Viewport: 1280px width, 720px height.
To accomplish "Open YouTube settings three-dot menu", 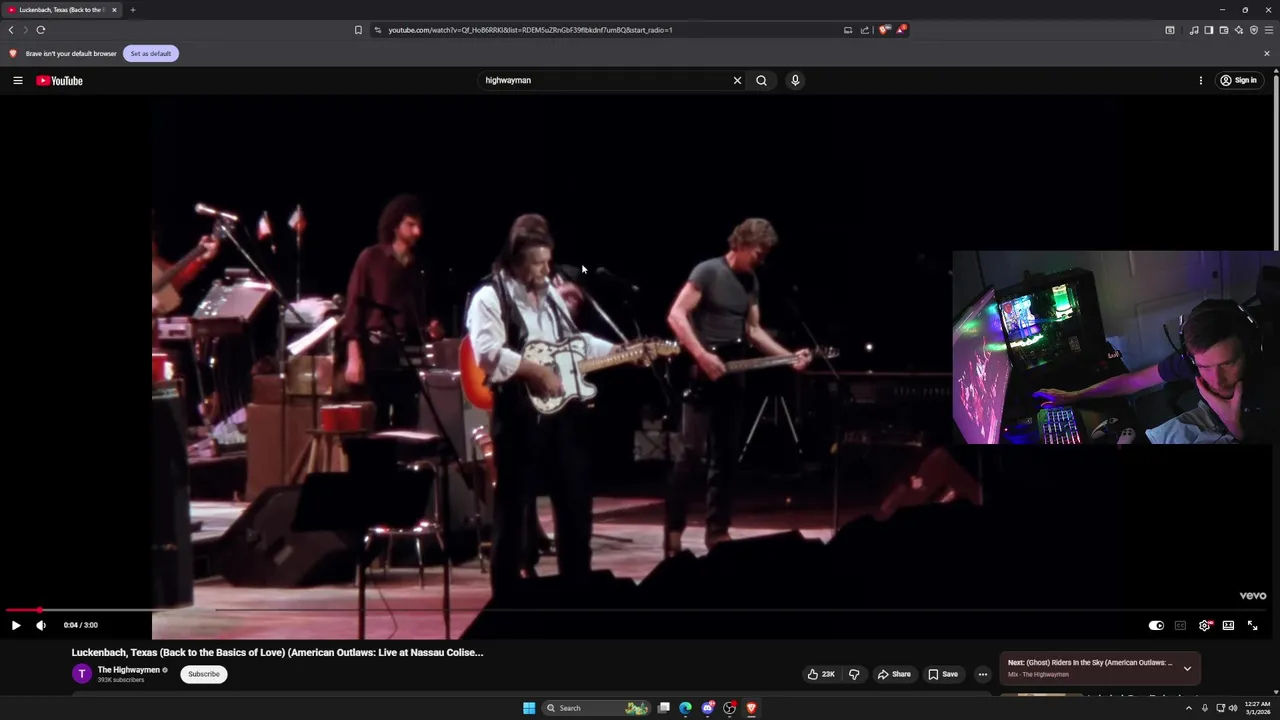I will point(1201,81).
